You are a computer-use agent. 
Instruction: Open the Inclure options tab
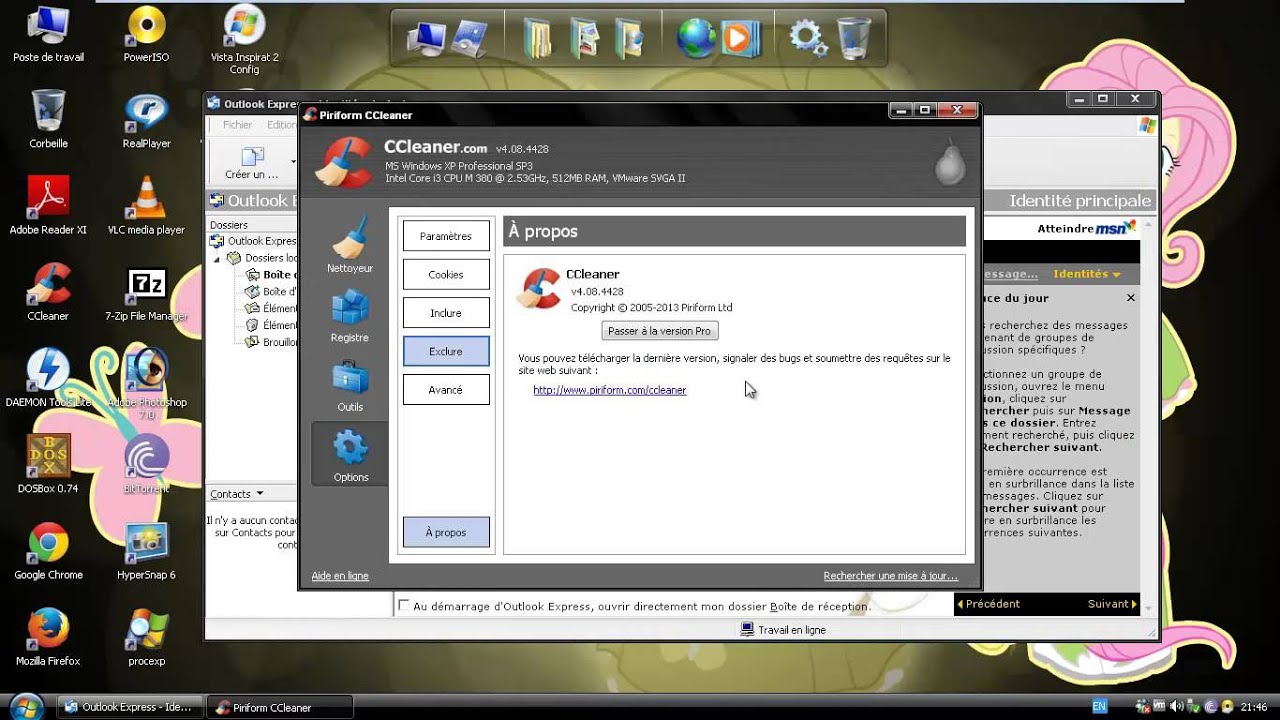[x=446, y=313]
